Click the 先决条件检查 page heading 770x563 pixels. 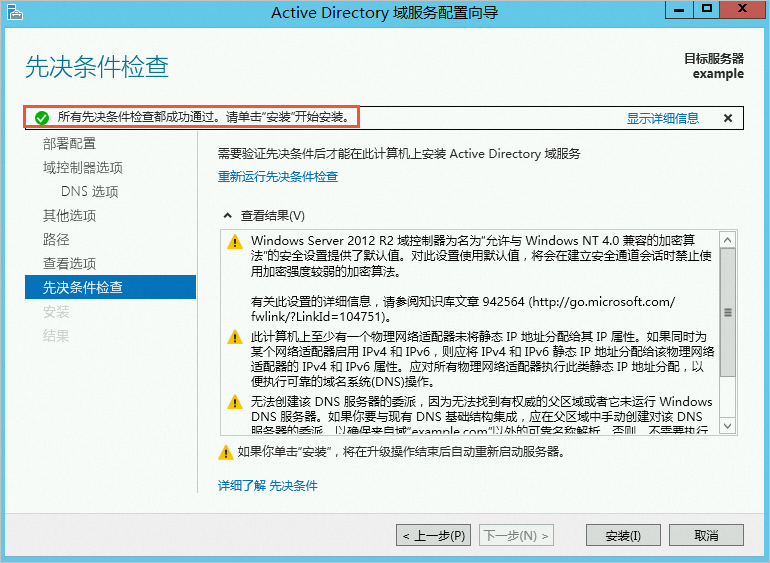coord(97,66)
